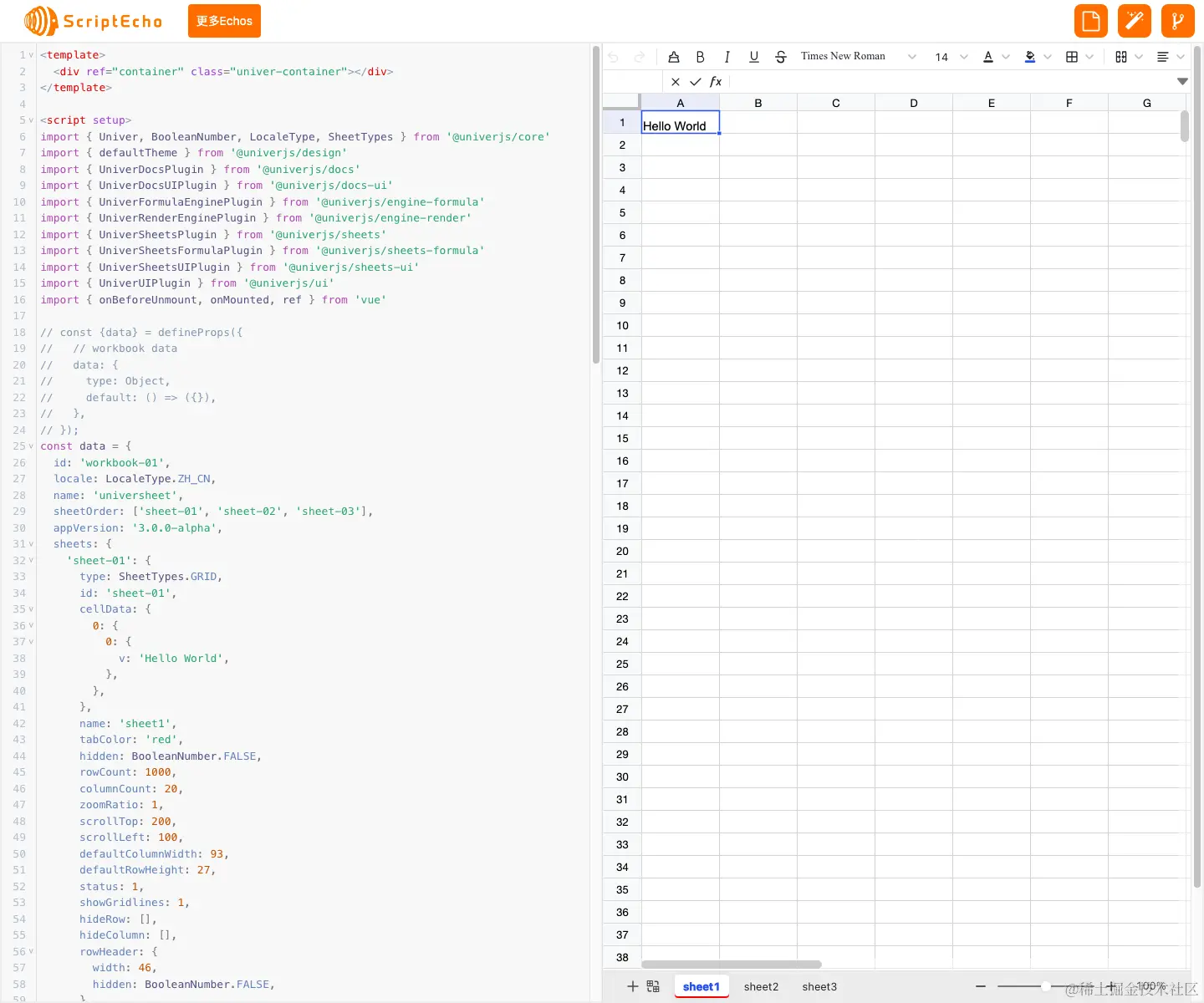Switch to sheet1 tab
1204x1003 pixels.
pyautogui.click(x=701, y=986)
